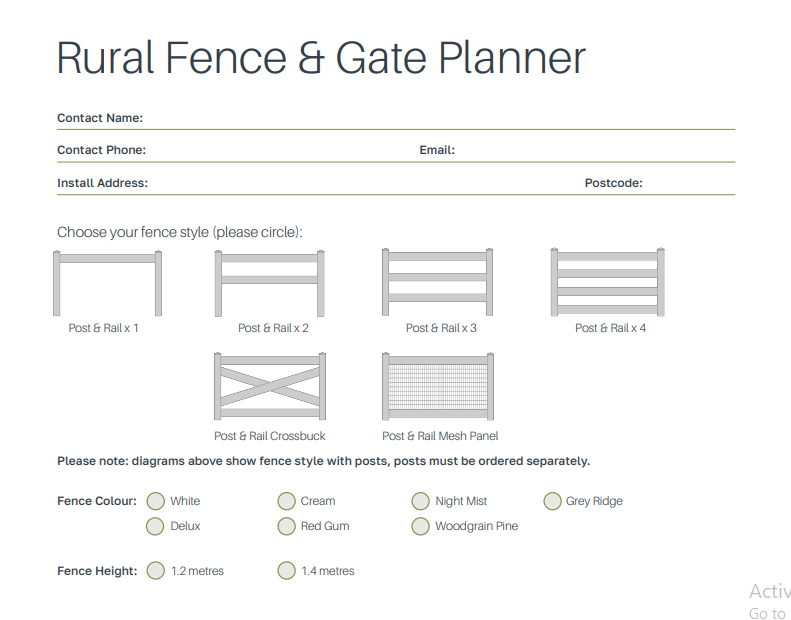Choose the Post & Rail x 3 fence diagram
The width and height of the screenshot is (791, 620).
click(437, 282)
